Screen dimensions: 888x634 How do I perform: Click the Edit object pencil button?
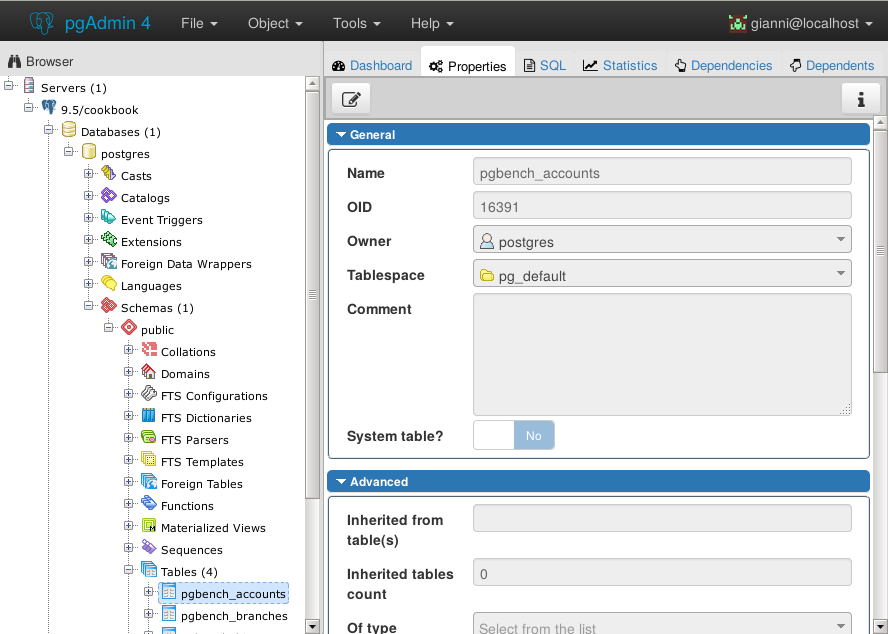pyautogui.click(x=351, y=99)
